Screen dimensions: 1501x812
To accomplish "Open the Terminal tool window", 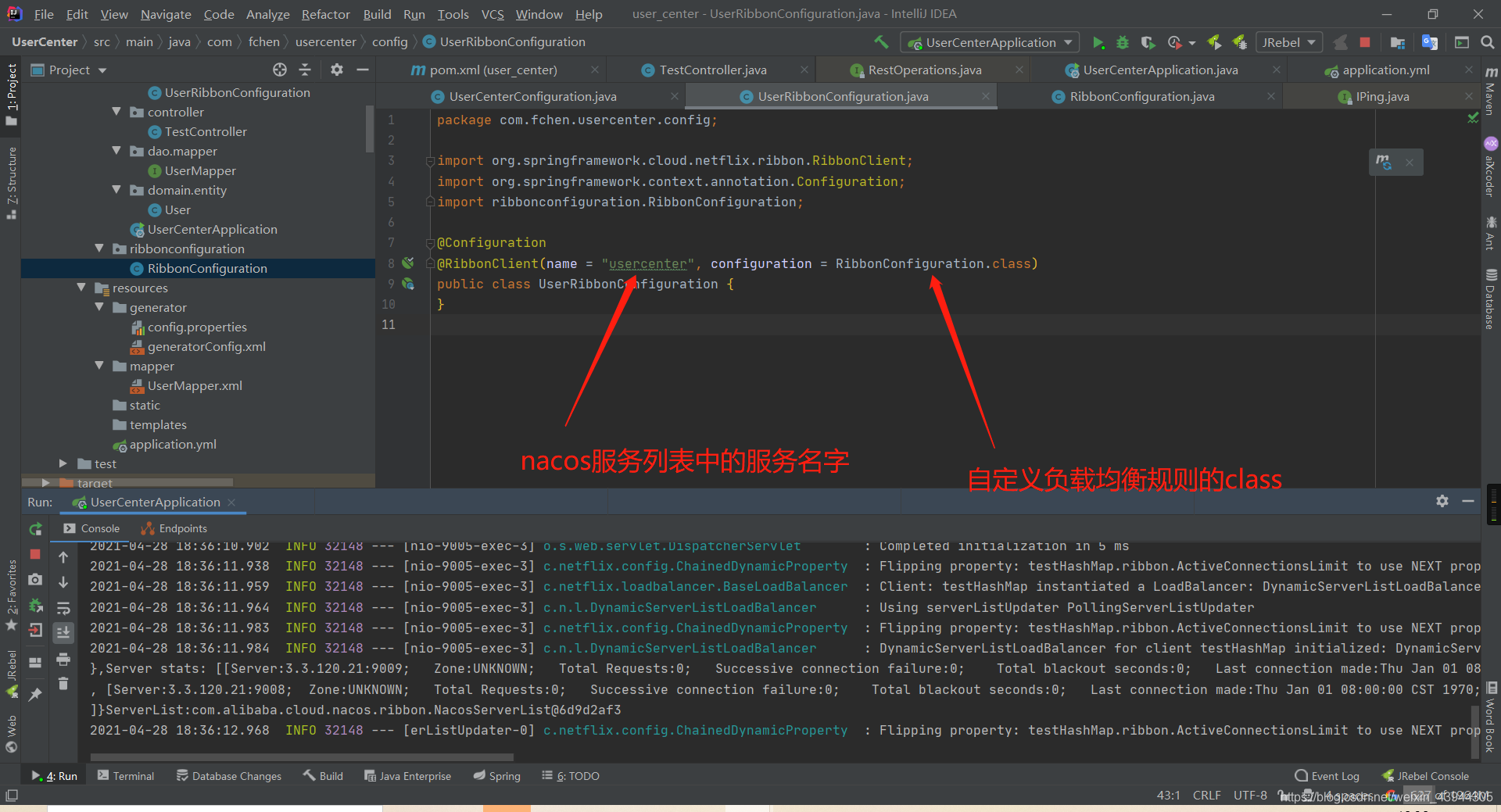I will click(125, 776).
